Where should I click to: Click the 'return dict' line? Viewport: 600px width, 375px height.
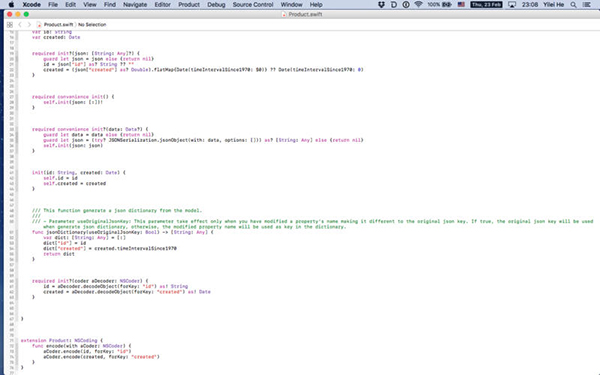(59, 254)
